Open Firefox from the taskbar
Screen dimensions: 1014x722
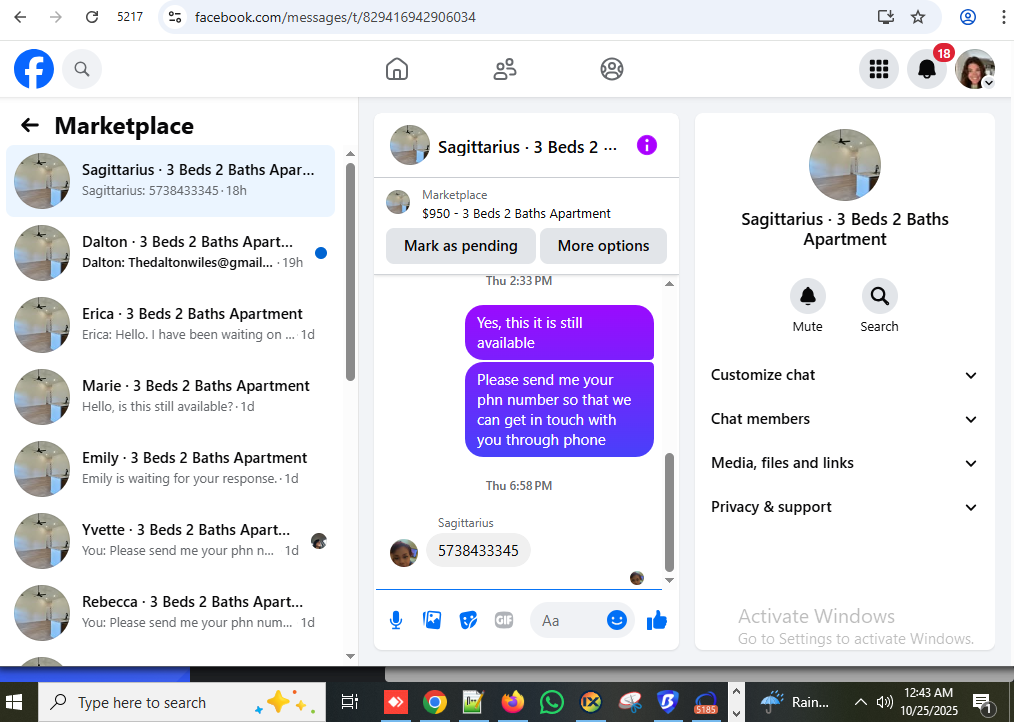(513, 702)
